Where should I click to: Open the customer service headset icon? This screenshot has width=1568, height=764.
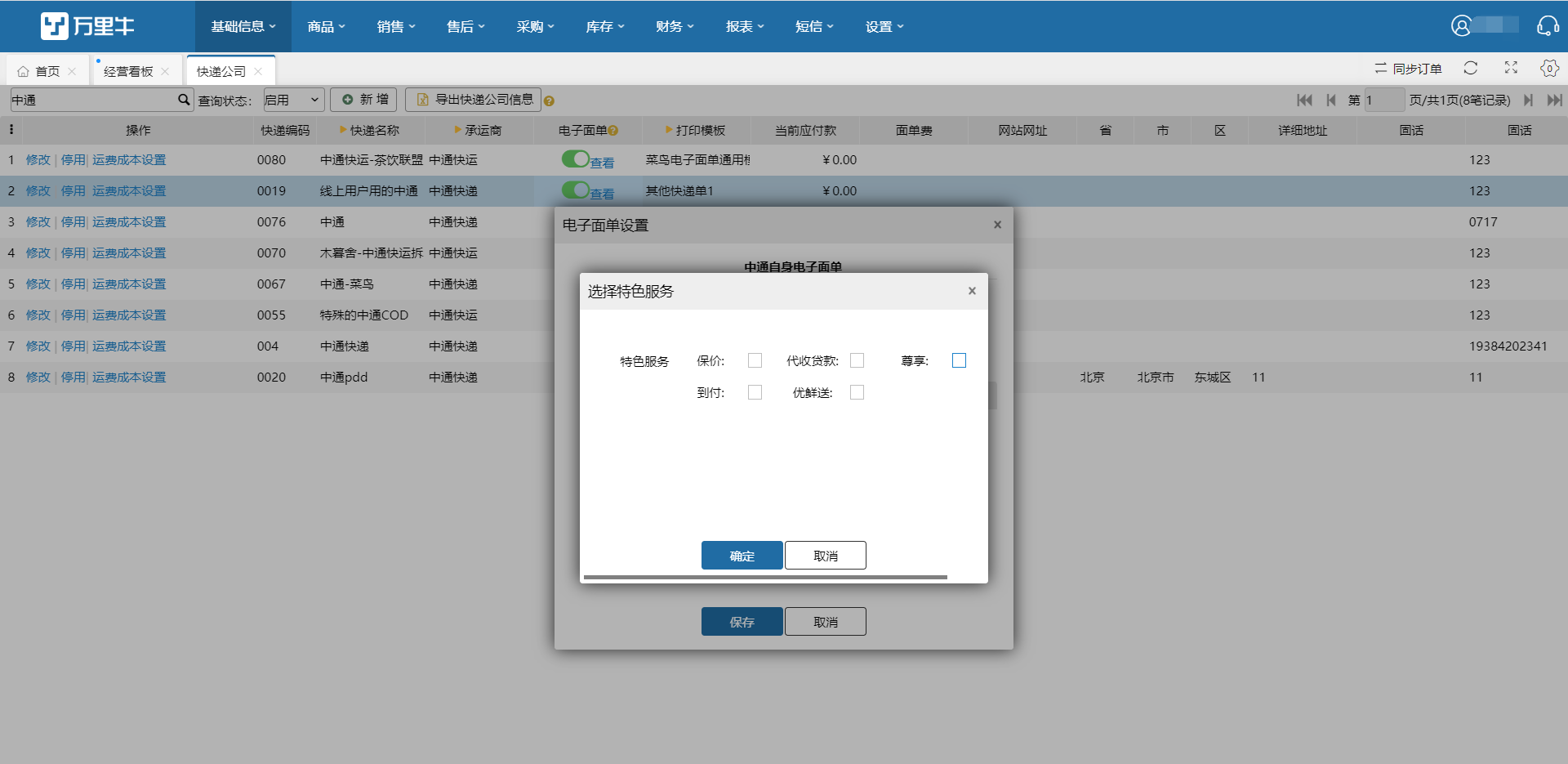1548,26
